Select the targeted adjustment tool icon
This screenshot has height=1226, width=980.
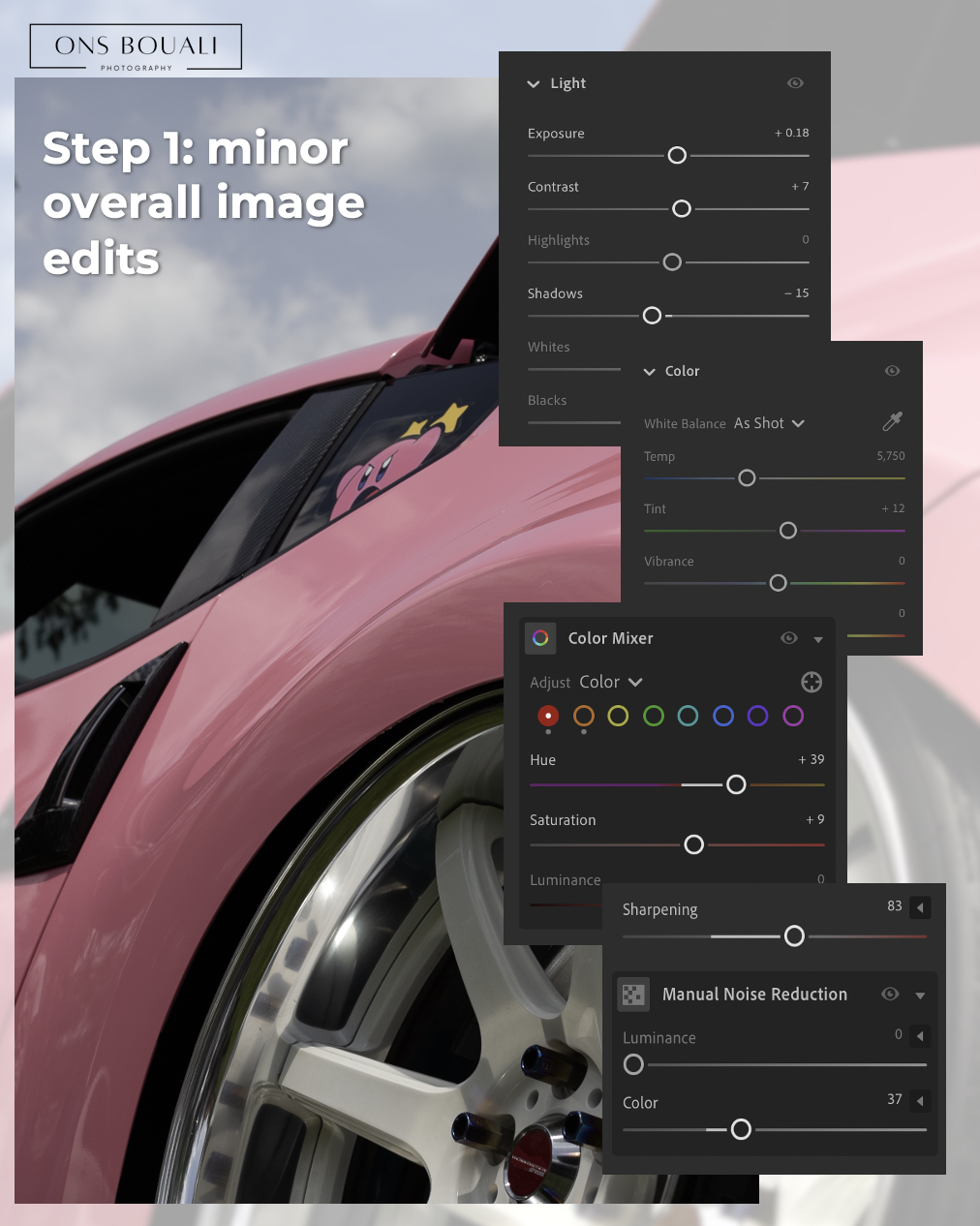pyautogui.click(x=812, y=682)
